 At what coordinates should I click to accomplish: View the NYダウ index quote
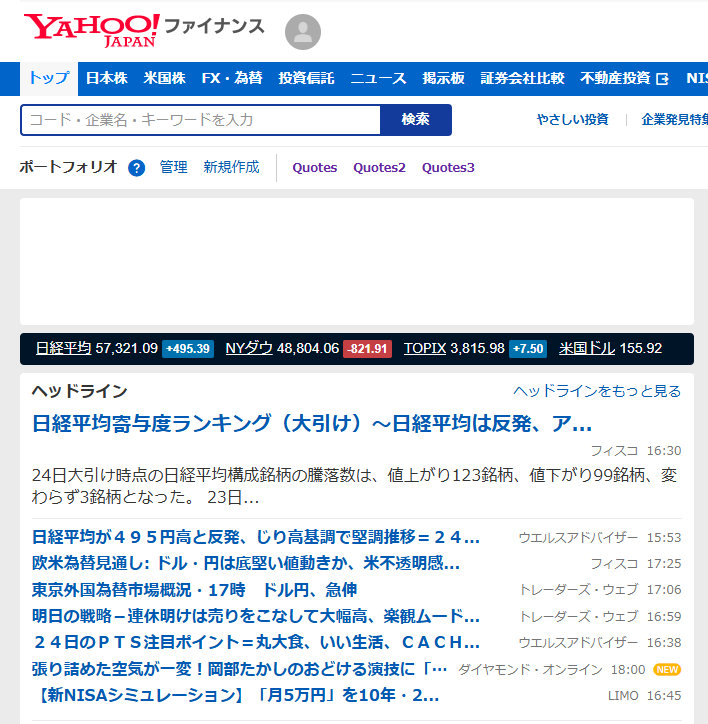249,349
